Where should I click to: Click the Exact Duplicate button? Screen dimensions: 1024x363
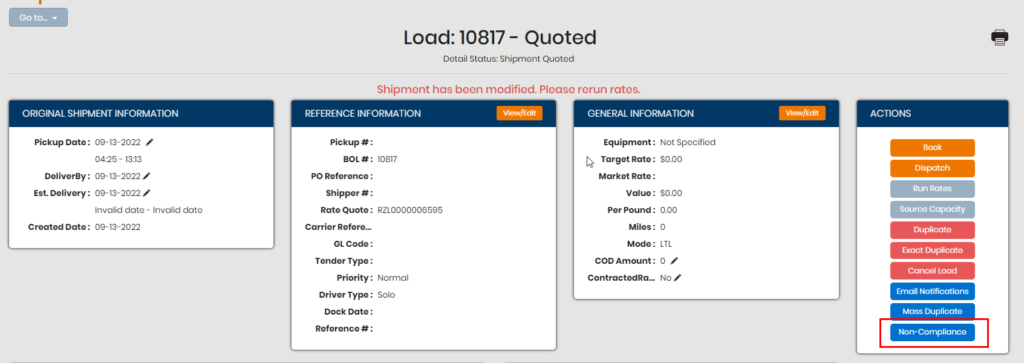tap(932, 250)
